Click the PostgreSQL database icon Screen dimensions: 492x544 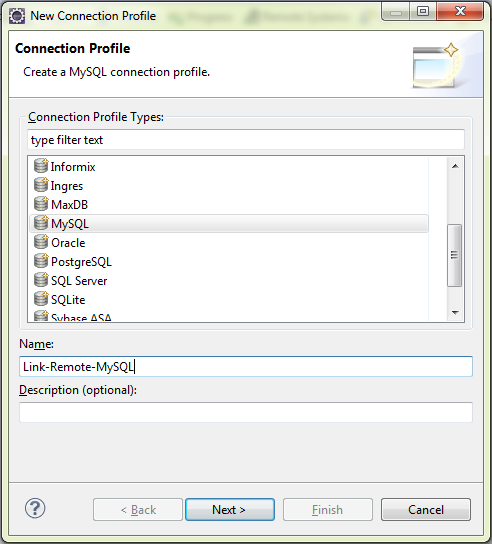click(x=41, y=261)
